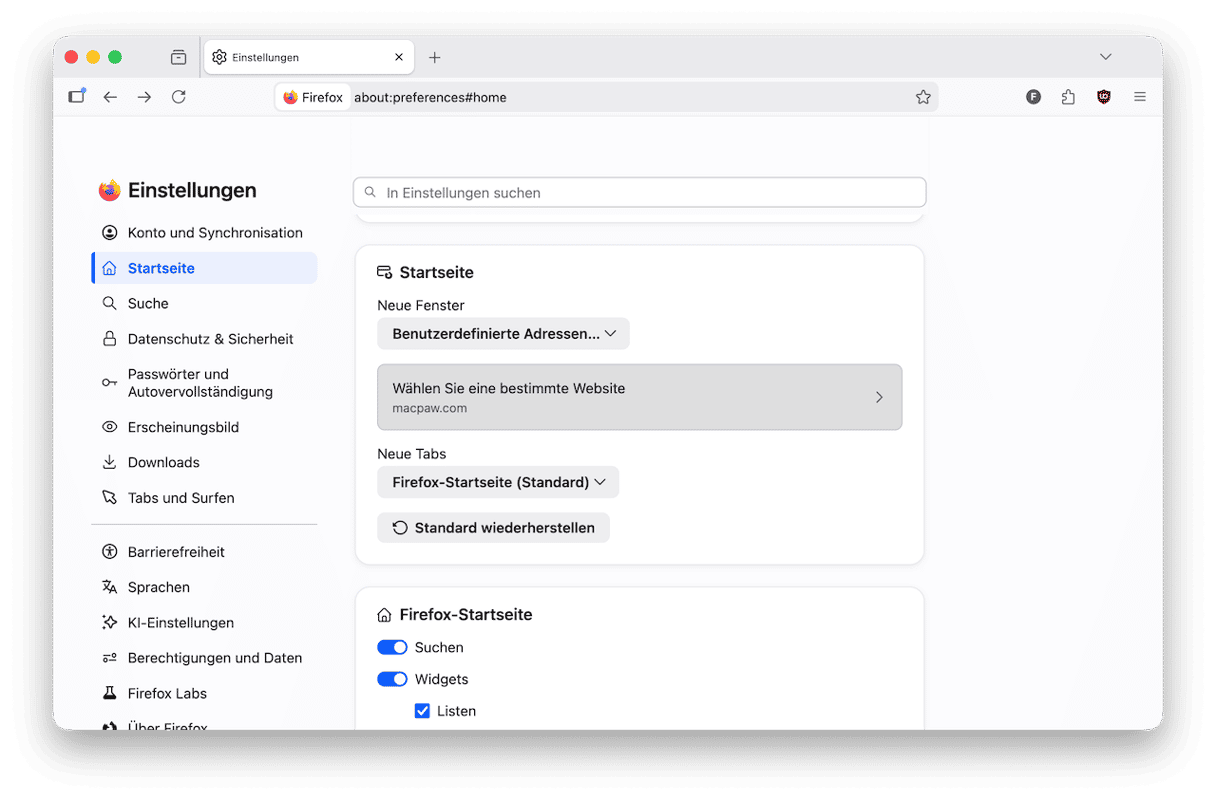Screen dimensions: 1216x800
Task: Bookmark this page with the star icon
Action: tap(923, 97)
